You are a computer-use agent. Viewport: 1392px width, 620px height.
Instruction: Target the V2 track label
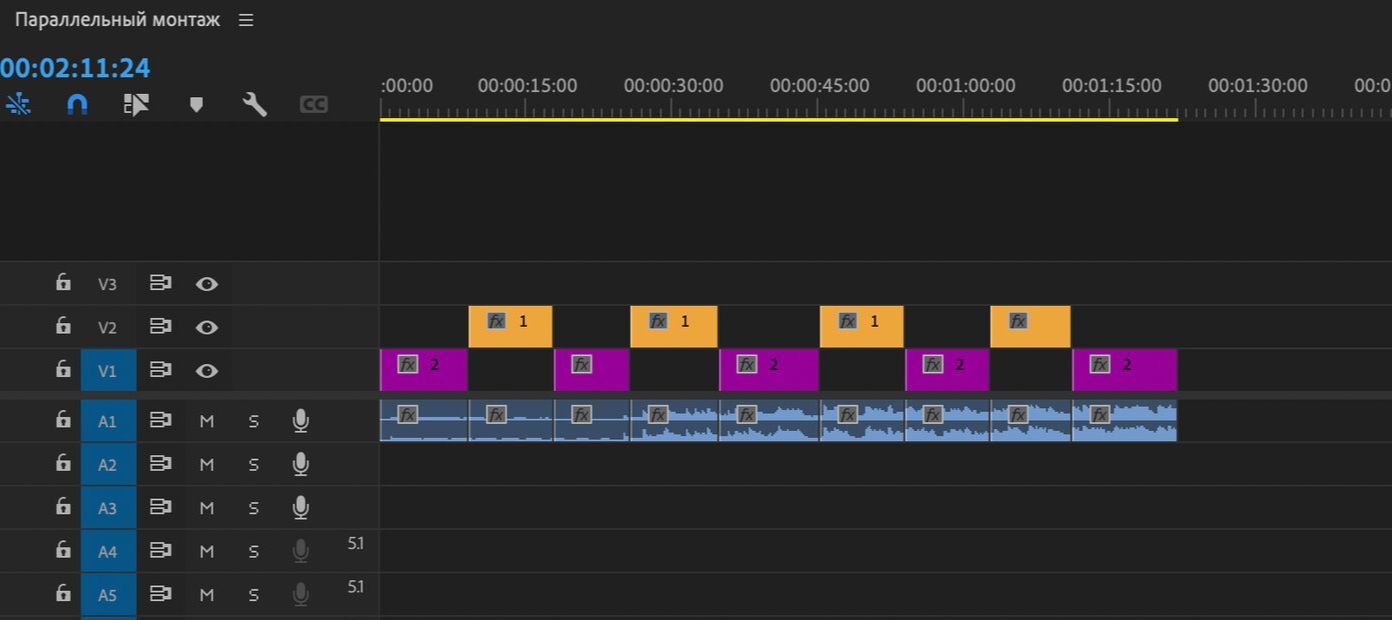click(x=107, y=327)
